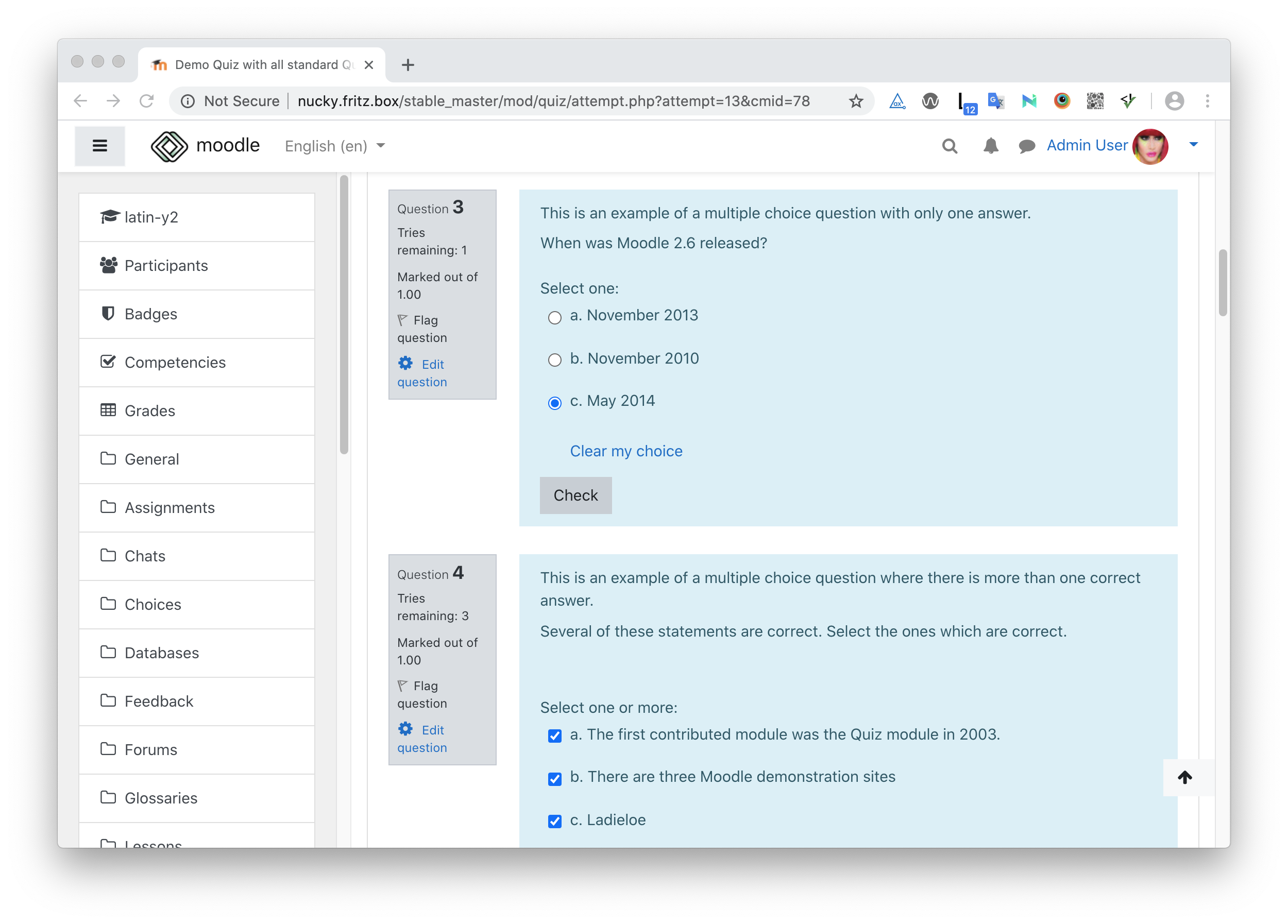The image size is (1288, 924).
Task: Open Glossaries in the sidebar
Action: 196,797
